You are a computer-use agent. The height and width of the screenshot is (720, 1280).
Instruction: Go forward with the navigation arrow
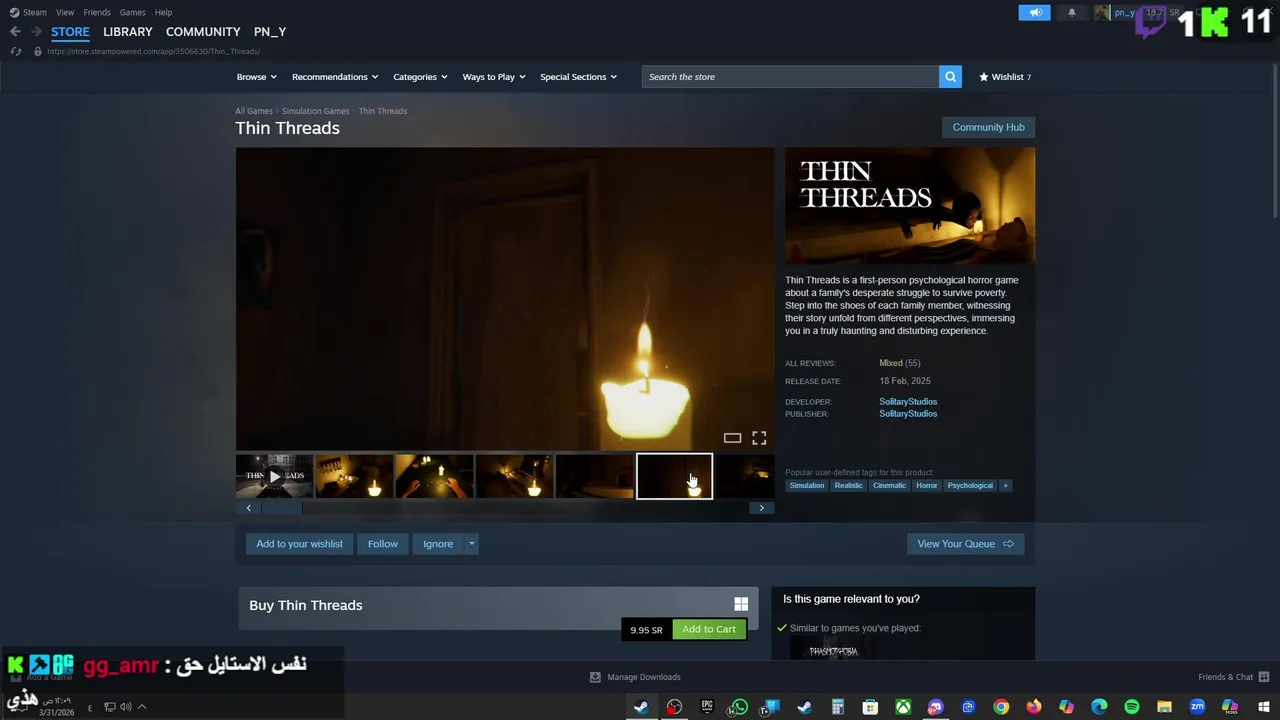[36, 32]
